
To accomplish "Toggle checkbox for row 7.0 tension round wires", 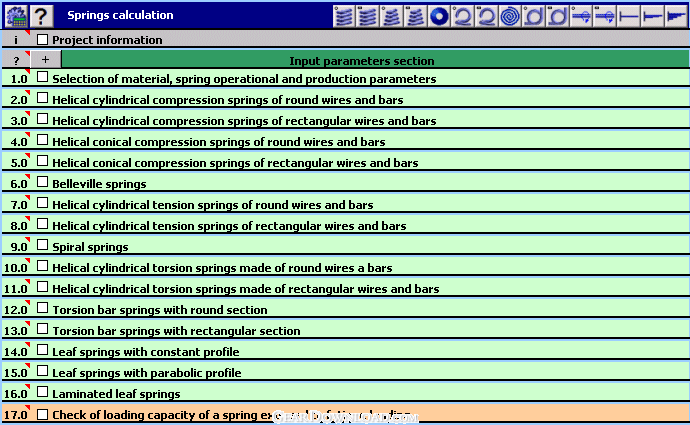I will pos(42,203).
